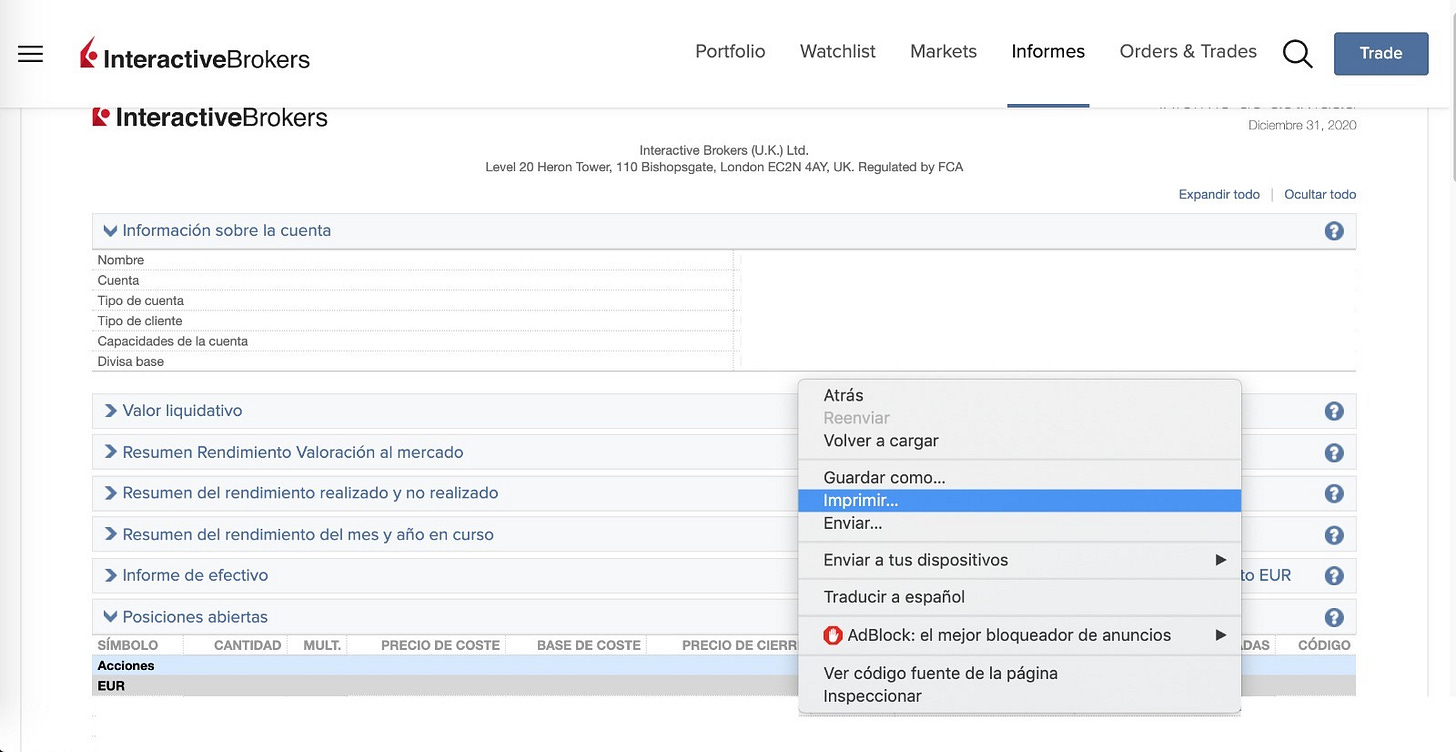Click the CANTIDAD column header

(x=247, y=646)
